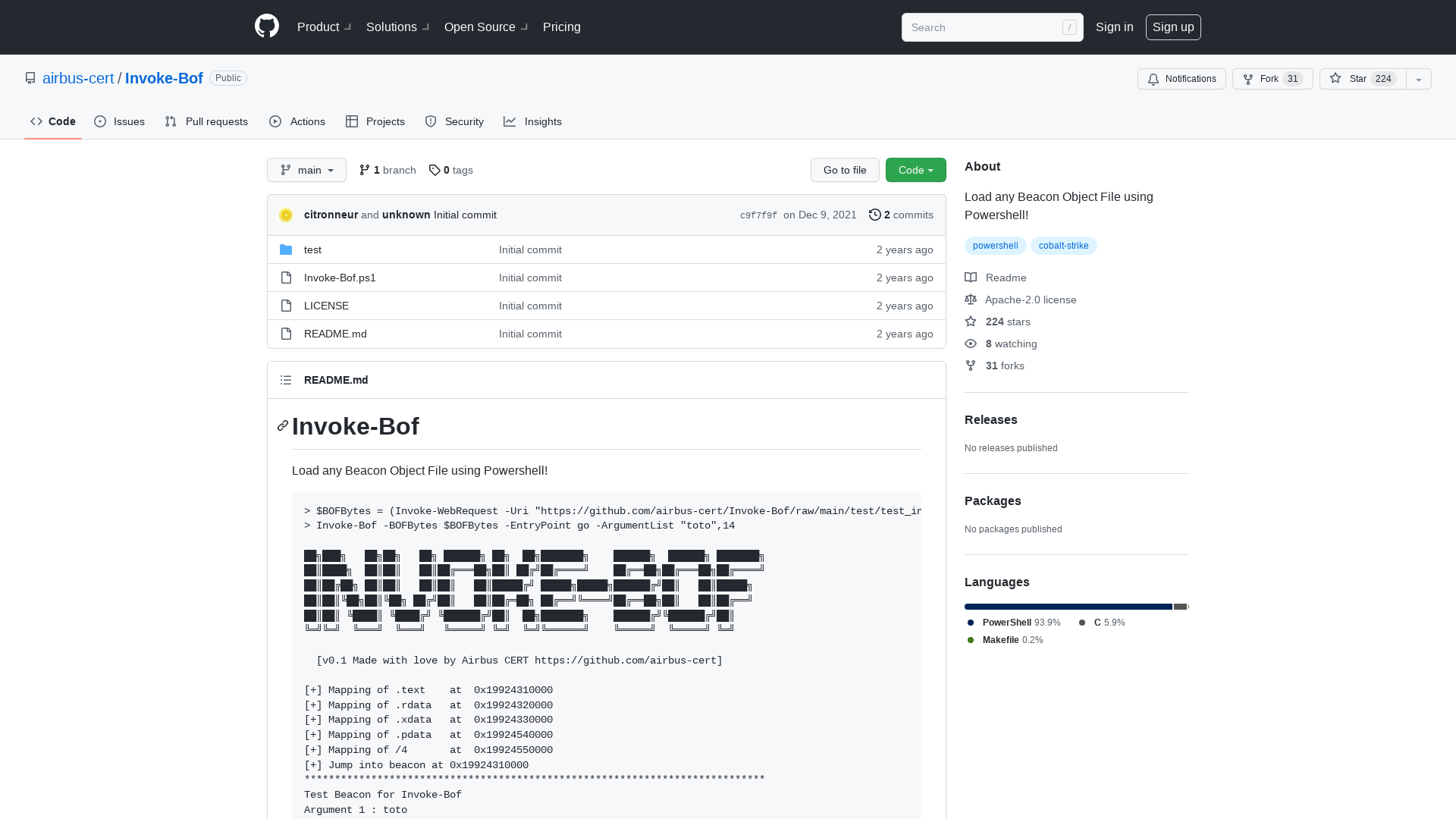Click the citronneur avatar image

286,215
